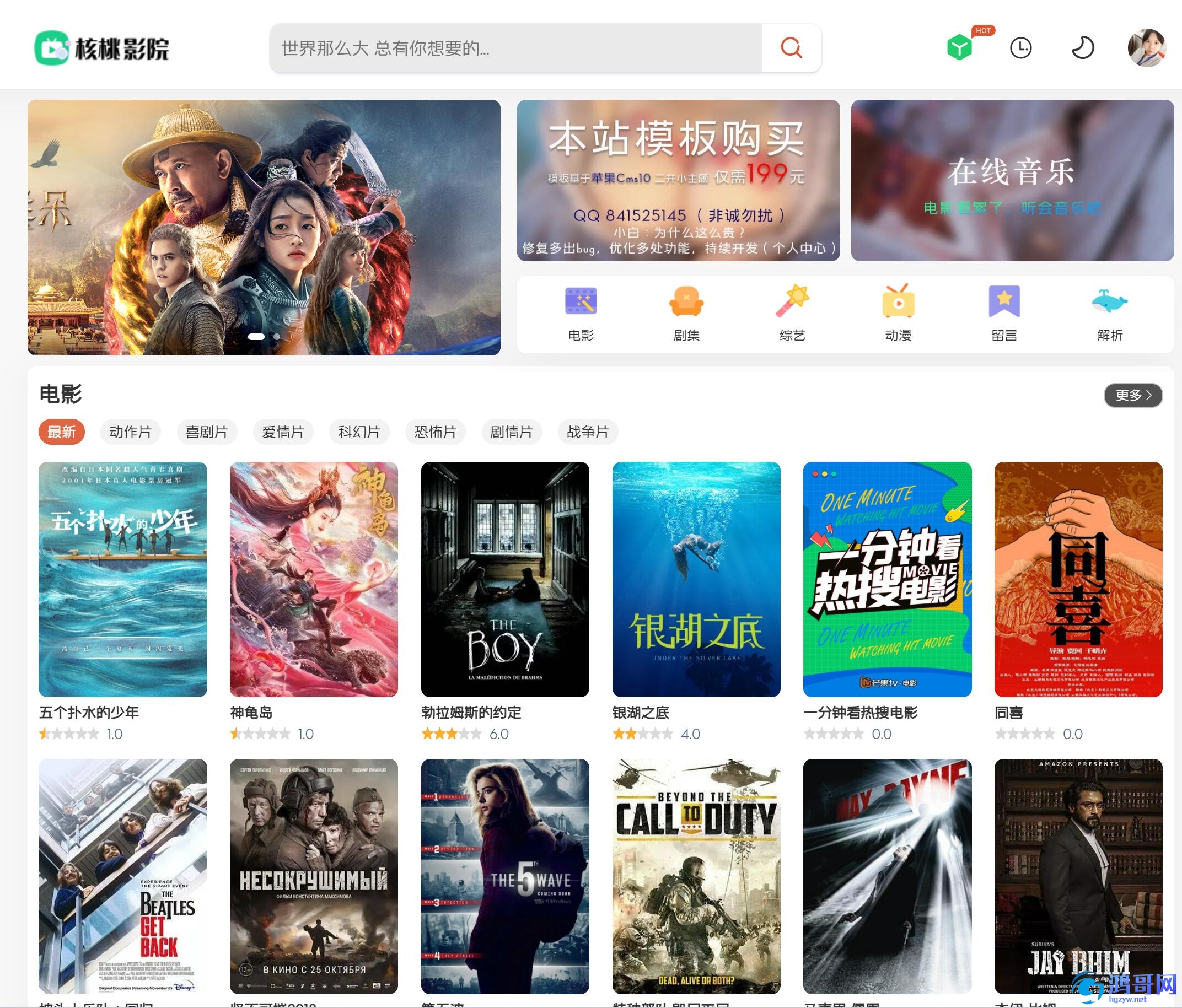Click the 核桃影院 logo
The height and width of the screenshot is (1008, 1182).
click(x=102, y=48)
